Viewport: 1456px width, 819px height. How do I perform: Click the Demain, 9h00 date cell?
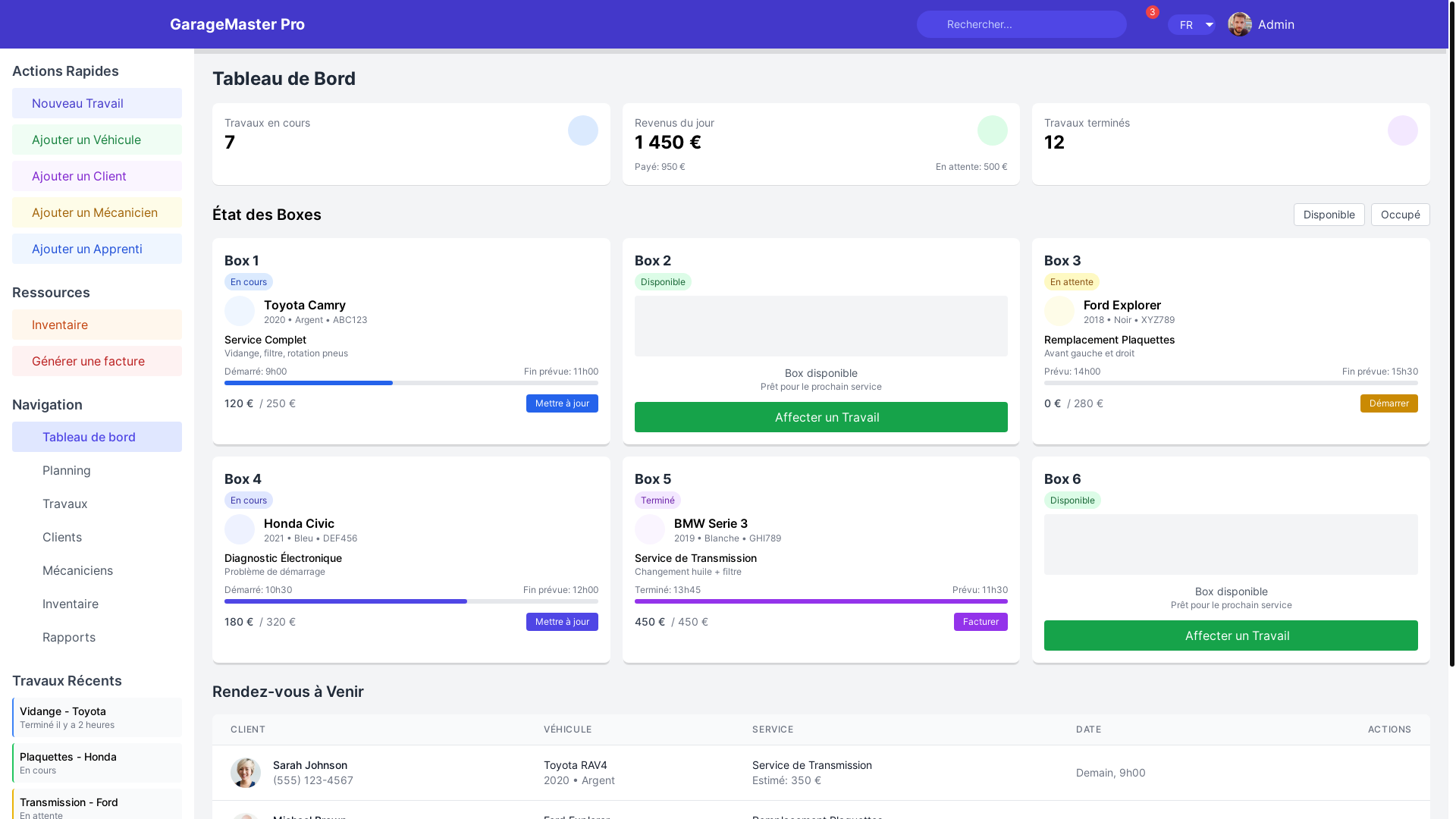(x=1110, y=773)
